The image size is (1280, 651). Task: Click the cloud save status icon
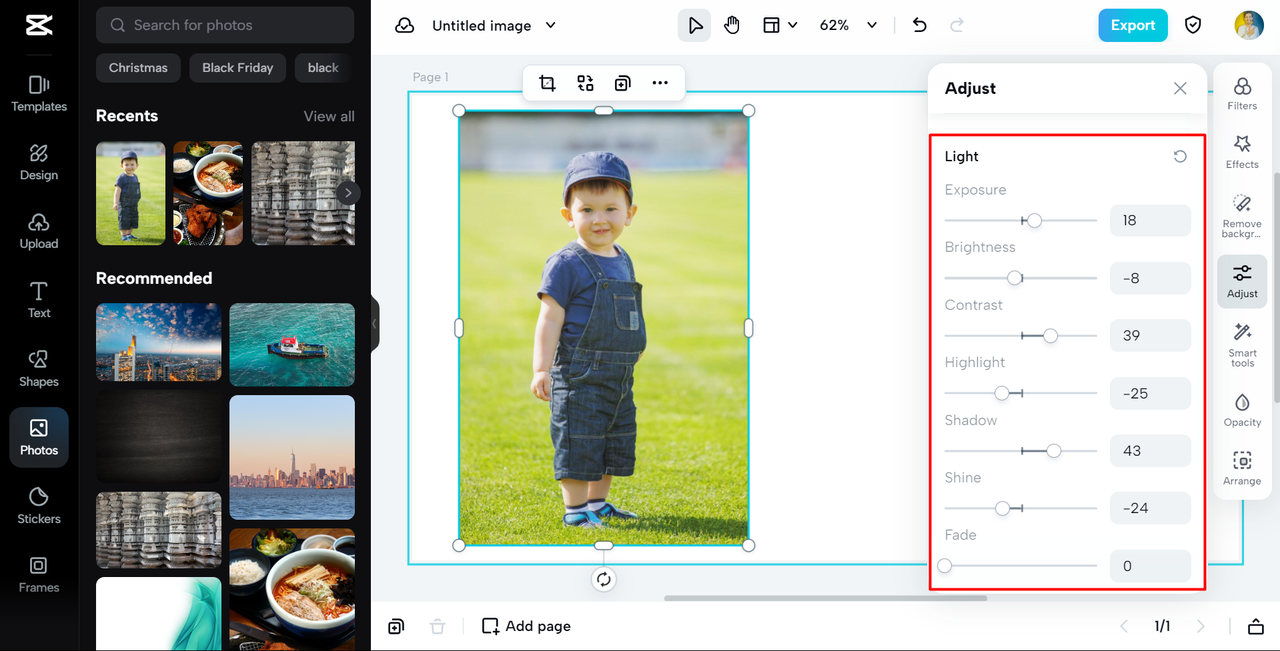pos(405,25)
